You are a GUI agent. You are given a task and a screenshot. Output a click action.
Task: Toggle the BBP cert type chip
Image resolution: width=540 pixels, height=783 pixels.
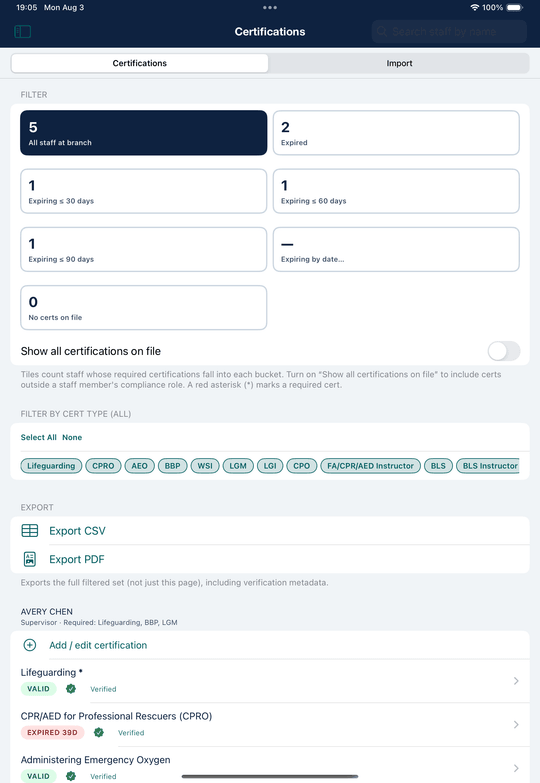(172, 465)
